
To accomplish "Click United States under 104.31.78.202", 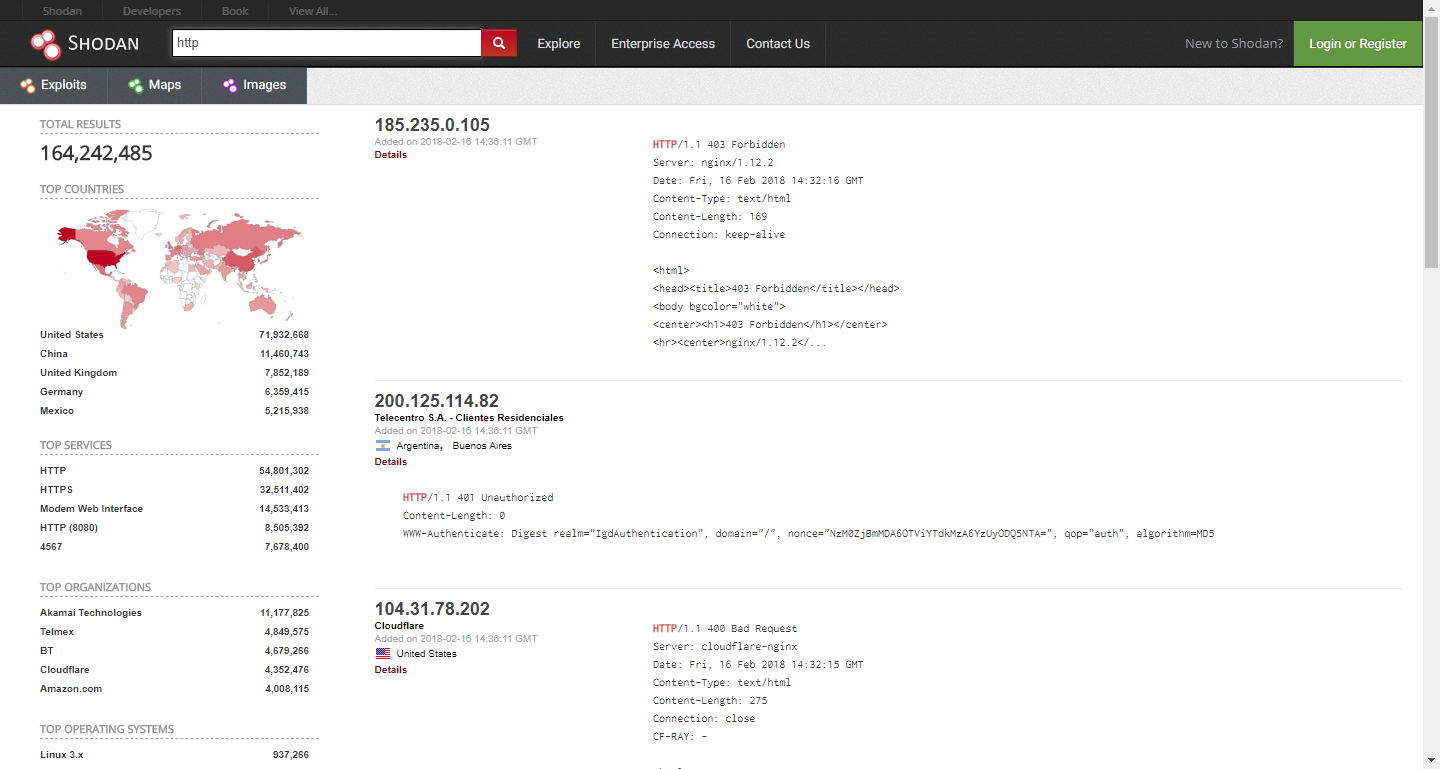I will 427,654.
